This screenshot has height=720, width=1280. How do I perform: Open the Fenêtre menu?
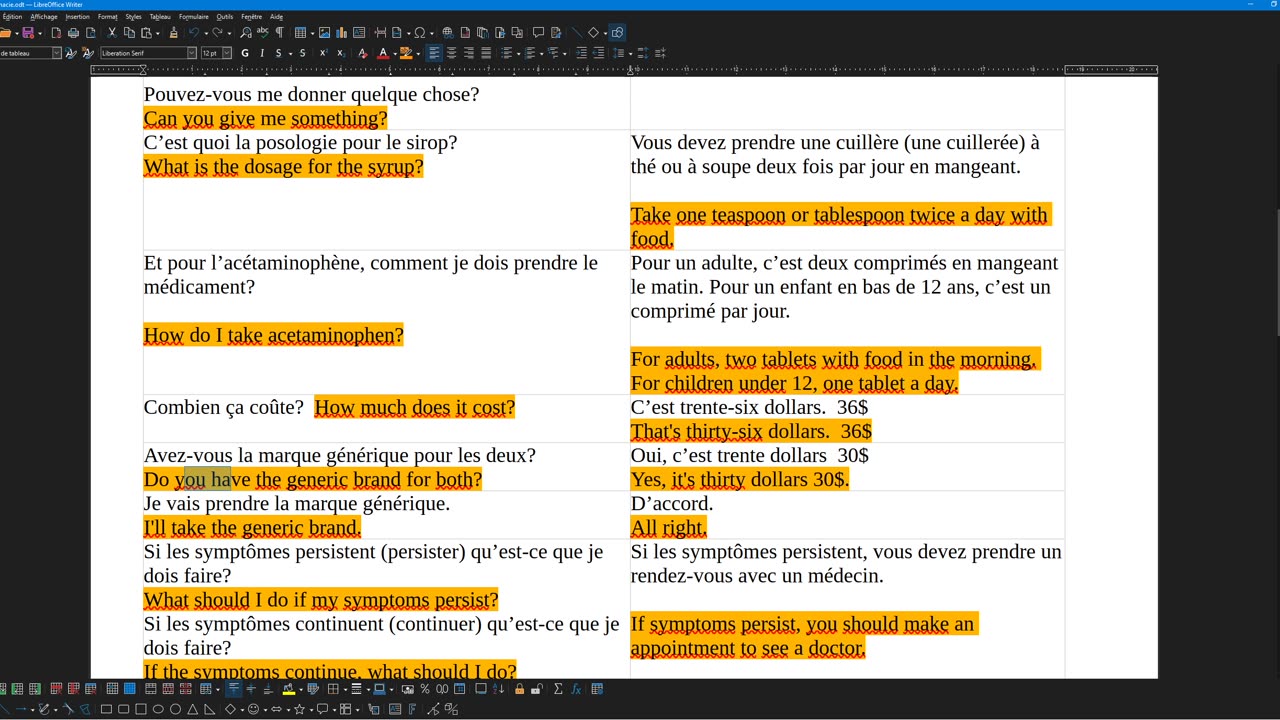[x=251, y=17]
